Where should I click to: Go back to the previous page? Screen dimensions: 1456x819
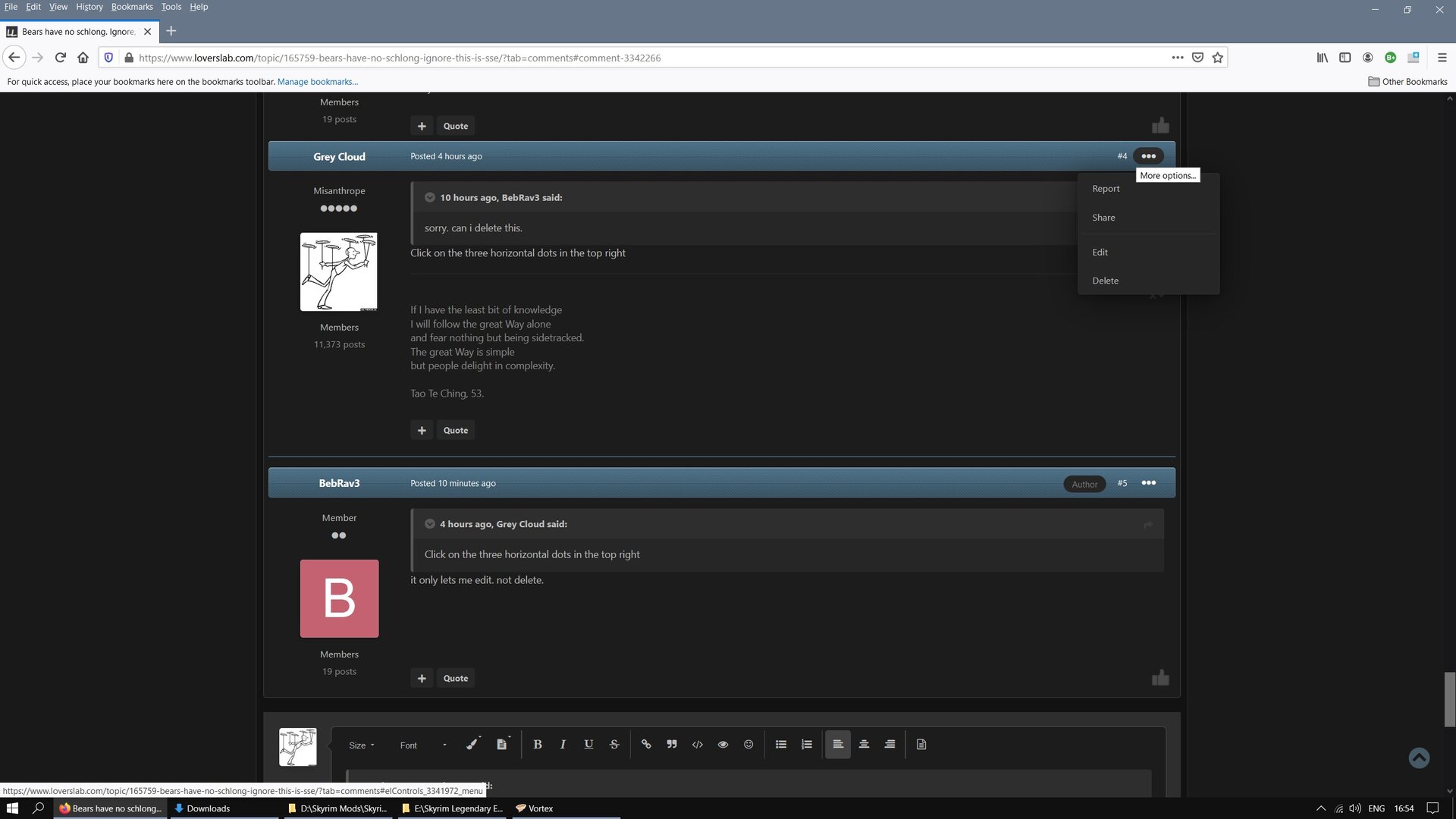coord(14,58)
